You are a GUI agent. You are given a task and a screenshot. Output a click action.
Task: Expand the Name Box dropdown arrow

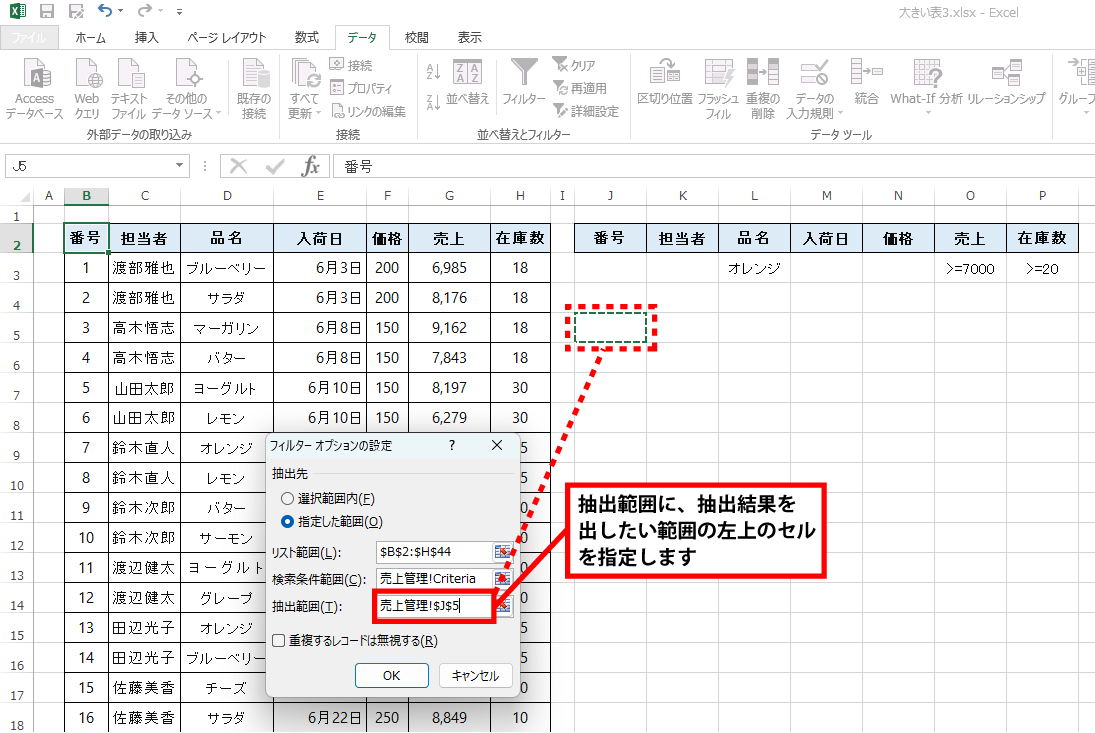point(180,166)
